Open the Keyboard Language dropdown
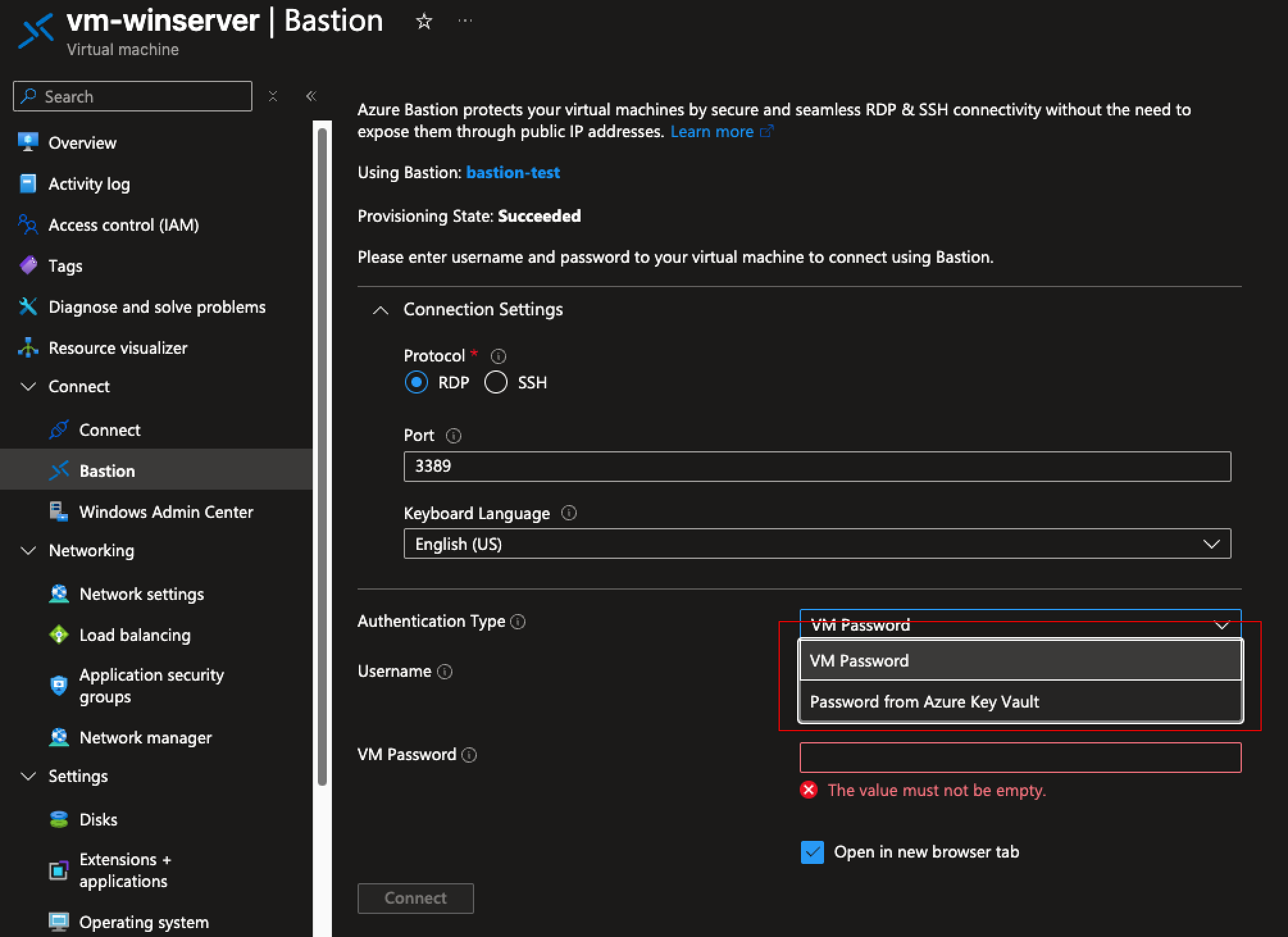The width and height of the screenshot is (1288, 937). click(816, 544)
